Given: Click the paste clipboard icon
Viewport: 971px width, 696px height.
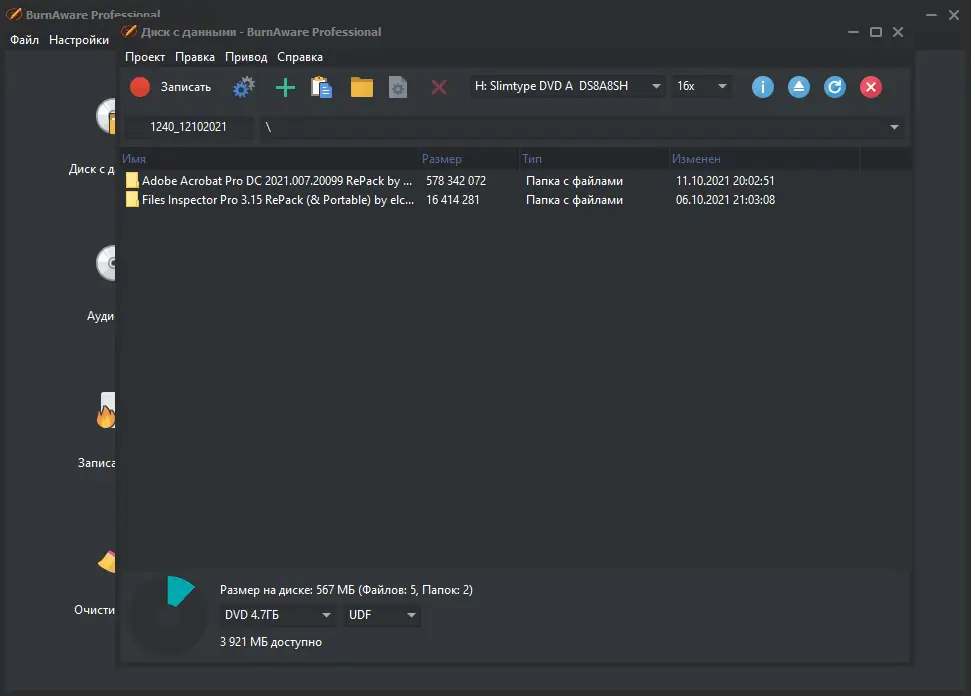Looking at the screenshot, I should 321,87.
